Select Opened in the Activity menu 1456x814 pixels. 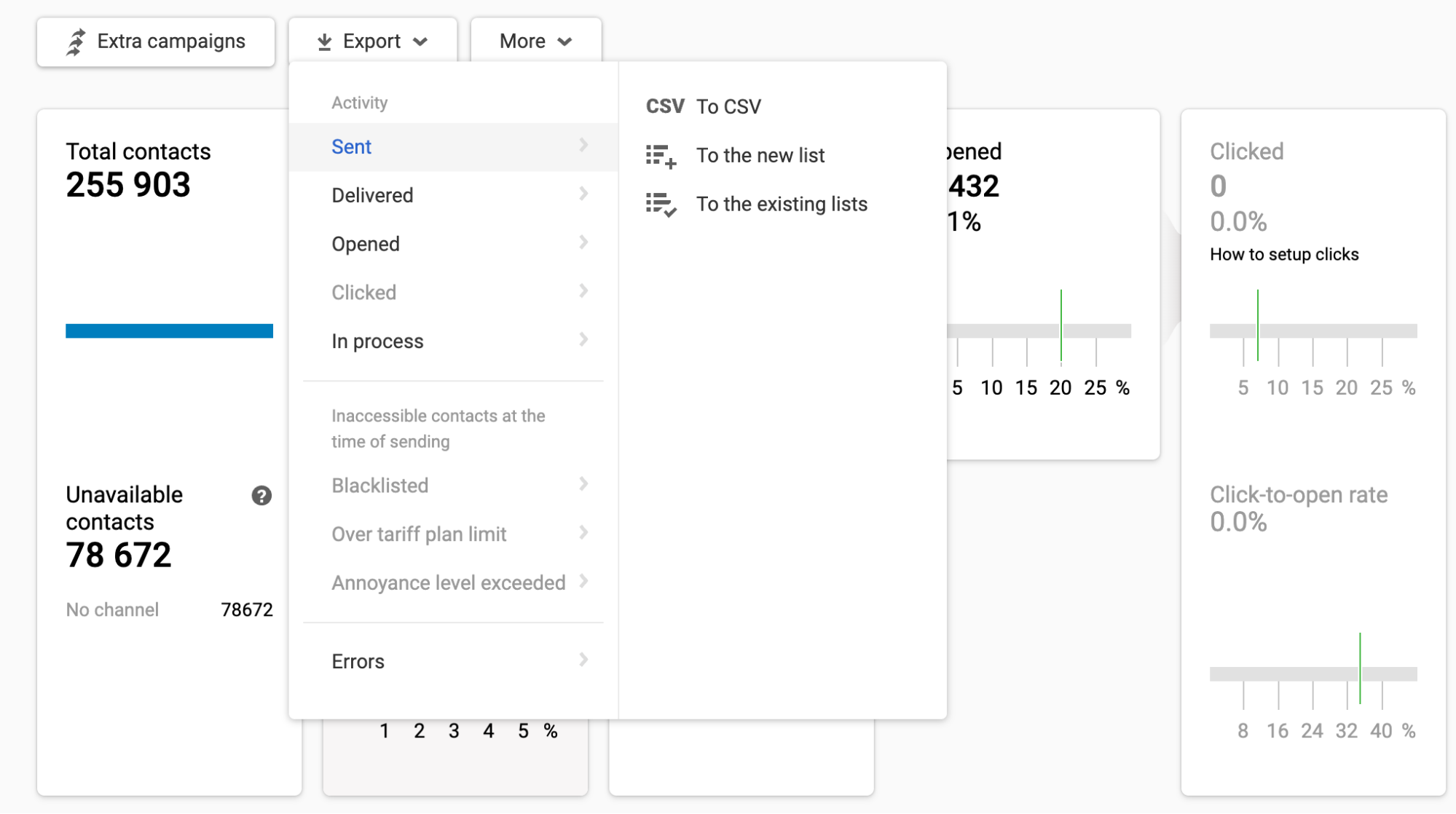366,244
